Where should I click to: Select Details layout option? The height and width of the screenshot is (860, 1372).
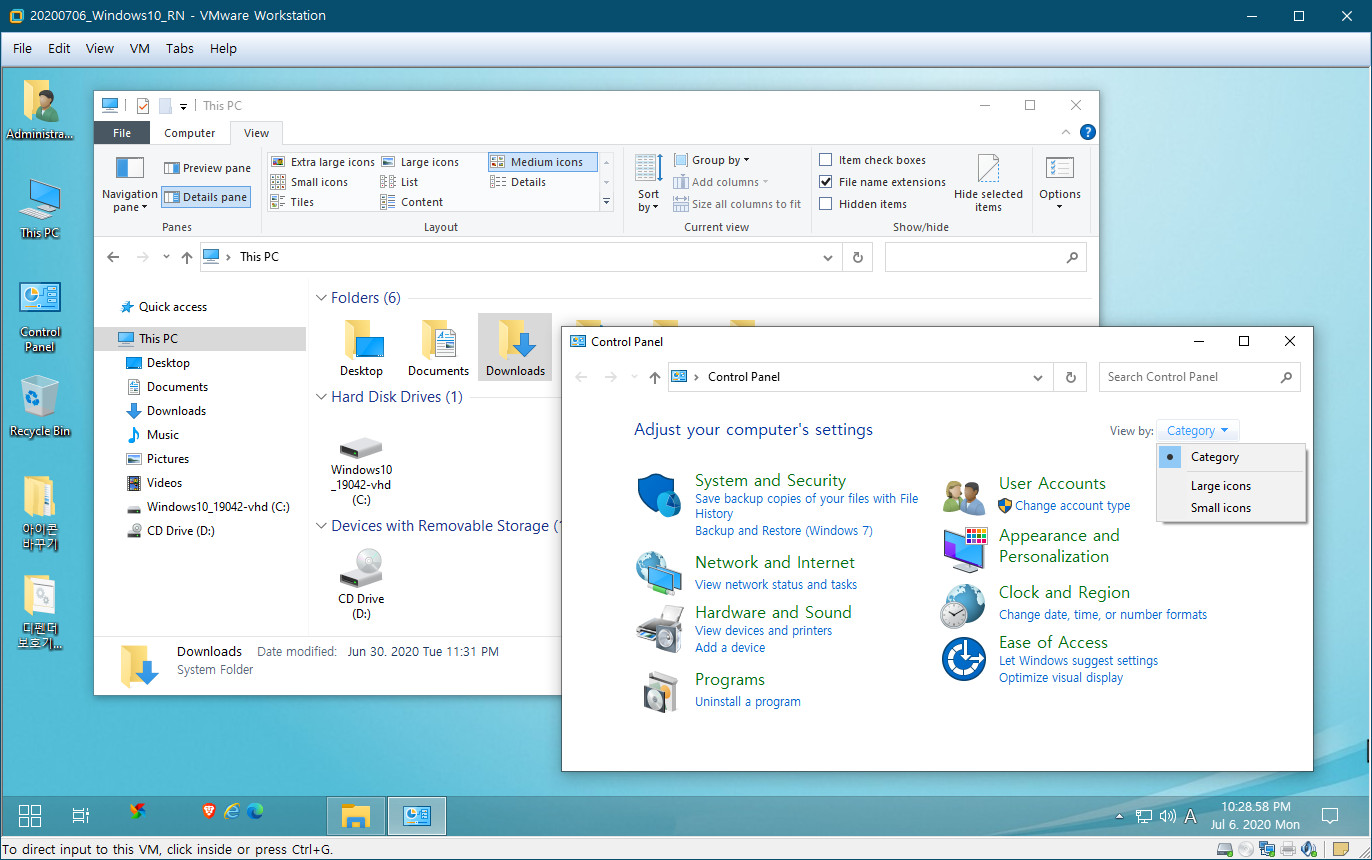[518, 182]
